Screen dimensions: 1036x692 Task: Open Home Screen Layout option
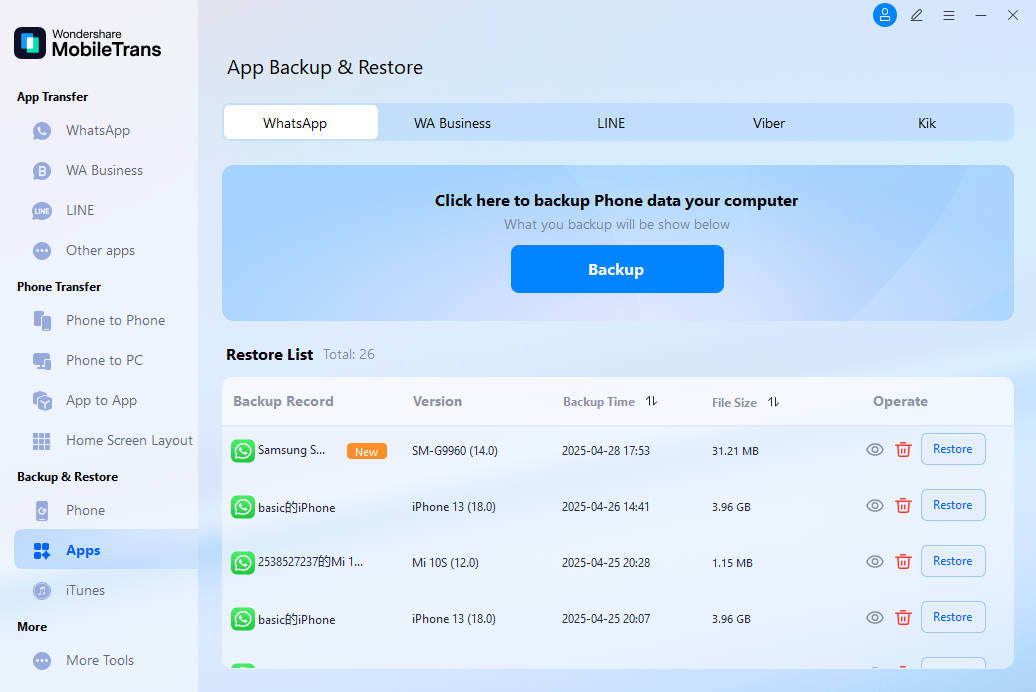[129, 440]
